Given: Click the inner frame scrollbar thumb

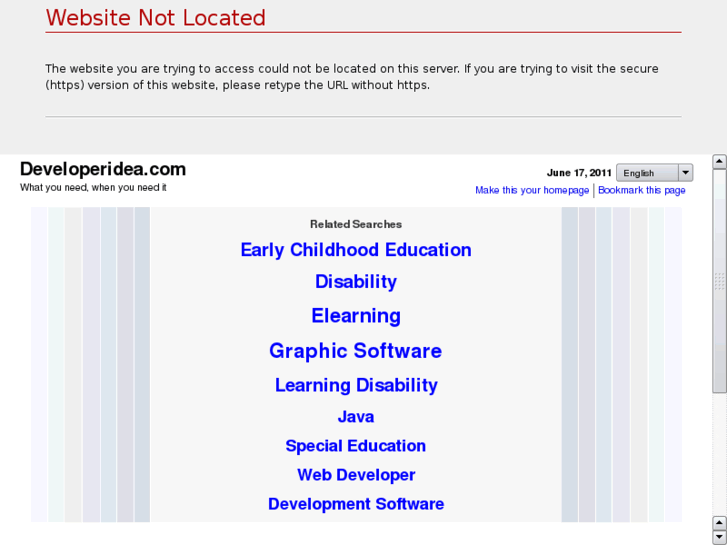Looking at the screenshot, I should pyautogui.click(x=719, y=281).
